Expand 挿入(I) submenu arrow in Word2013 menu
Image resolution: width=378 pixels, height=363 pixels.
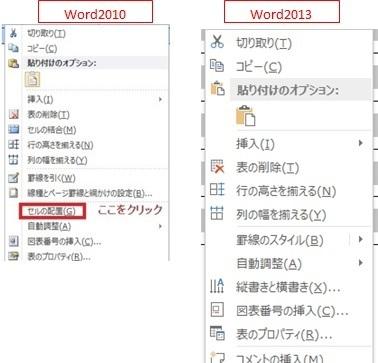(360, 143)
